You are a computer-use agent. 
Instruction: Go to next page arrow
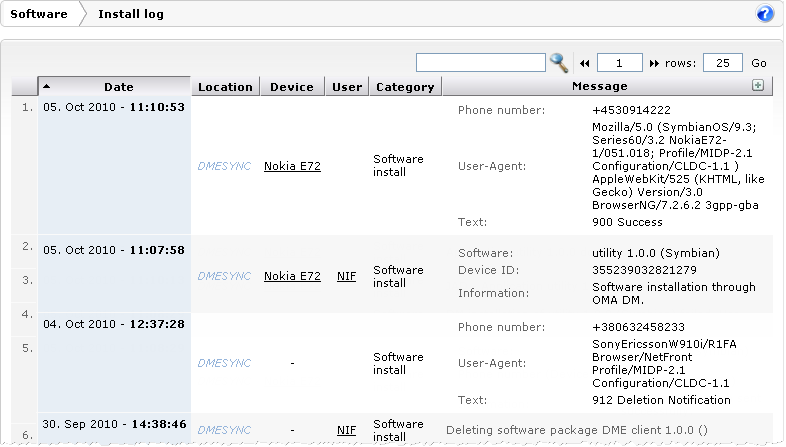click(x=655, y=63)
